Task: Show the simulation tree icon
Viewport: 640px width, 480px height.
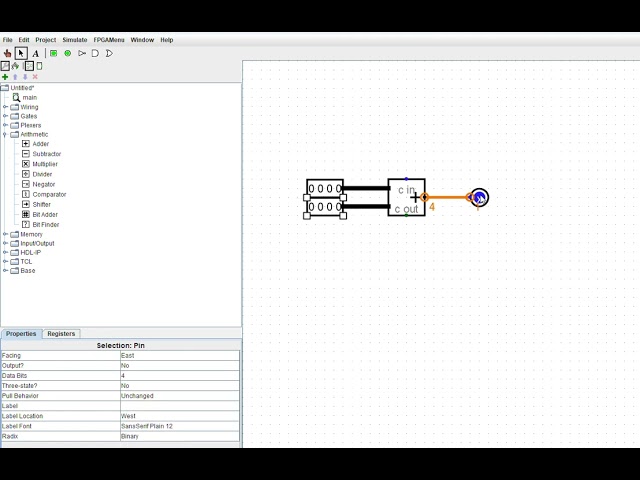Action: 16,66
